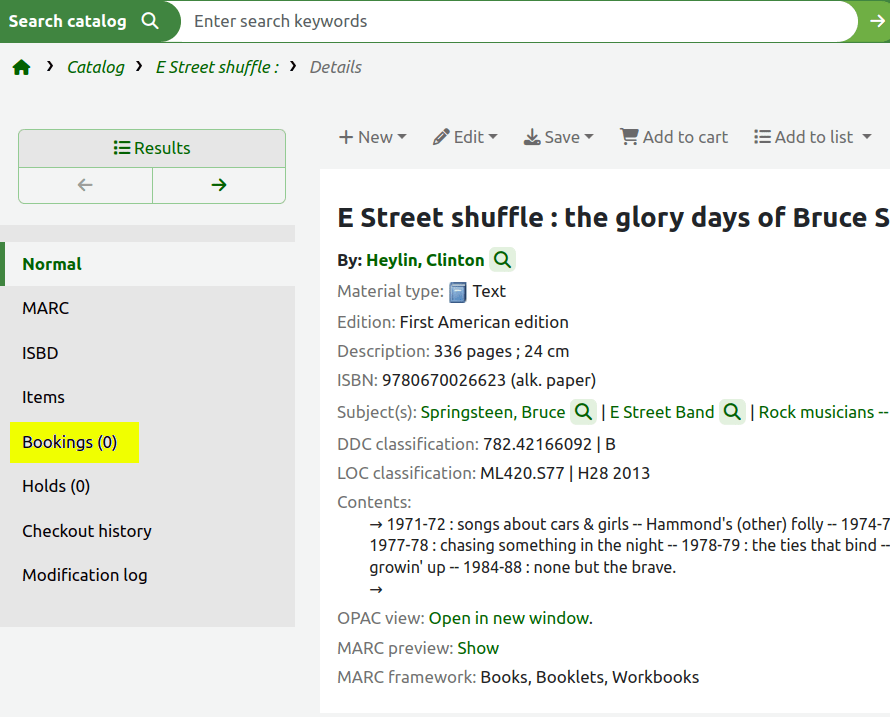890x717 pixels.
Task: Click the ISBN value 9780670026623
Action: (443, 380)
